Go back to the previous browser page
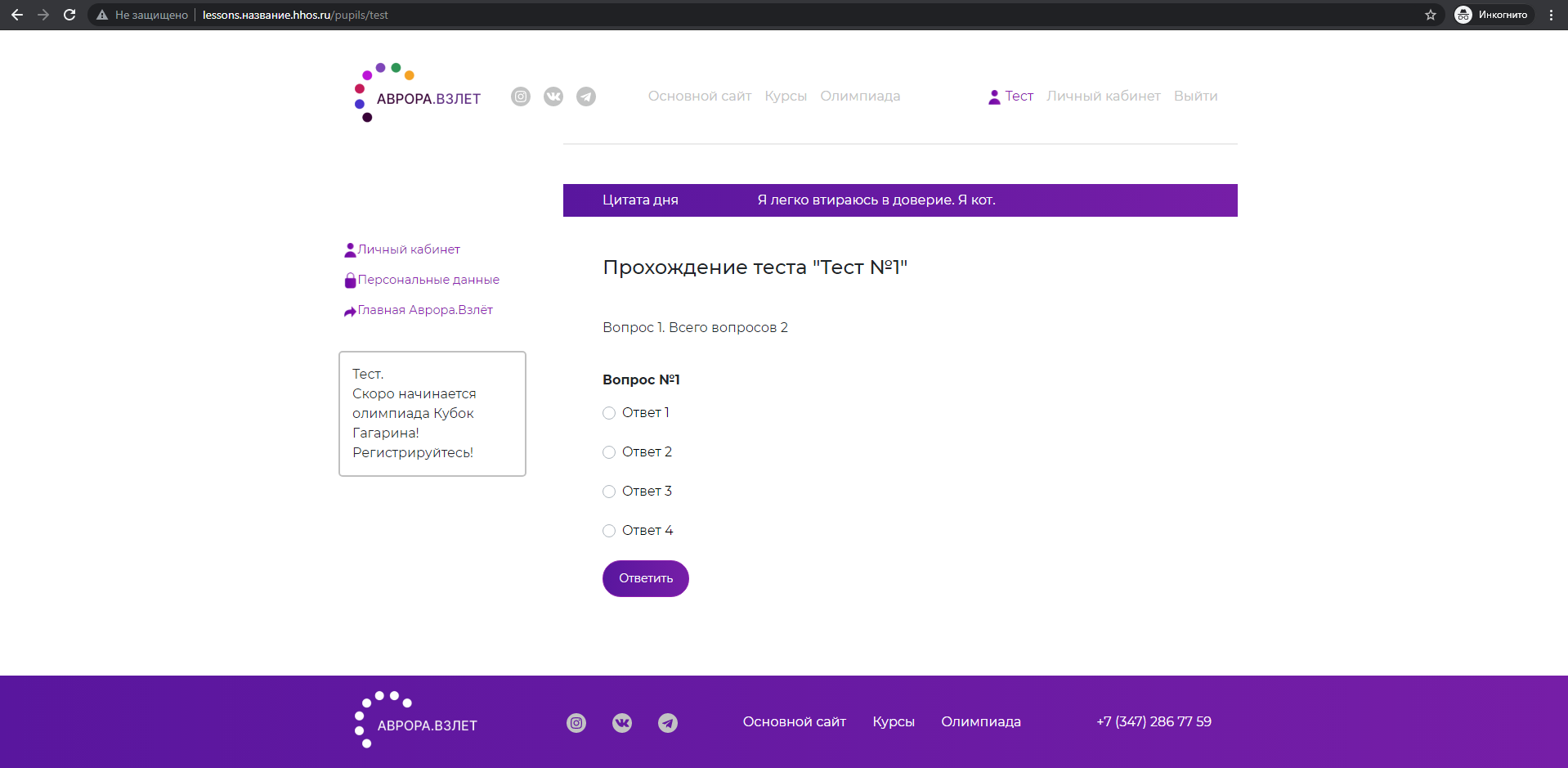1568x768 pixels. point(17,15)
